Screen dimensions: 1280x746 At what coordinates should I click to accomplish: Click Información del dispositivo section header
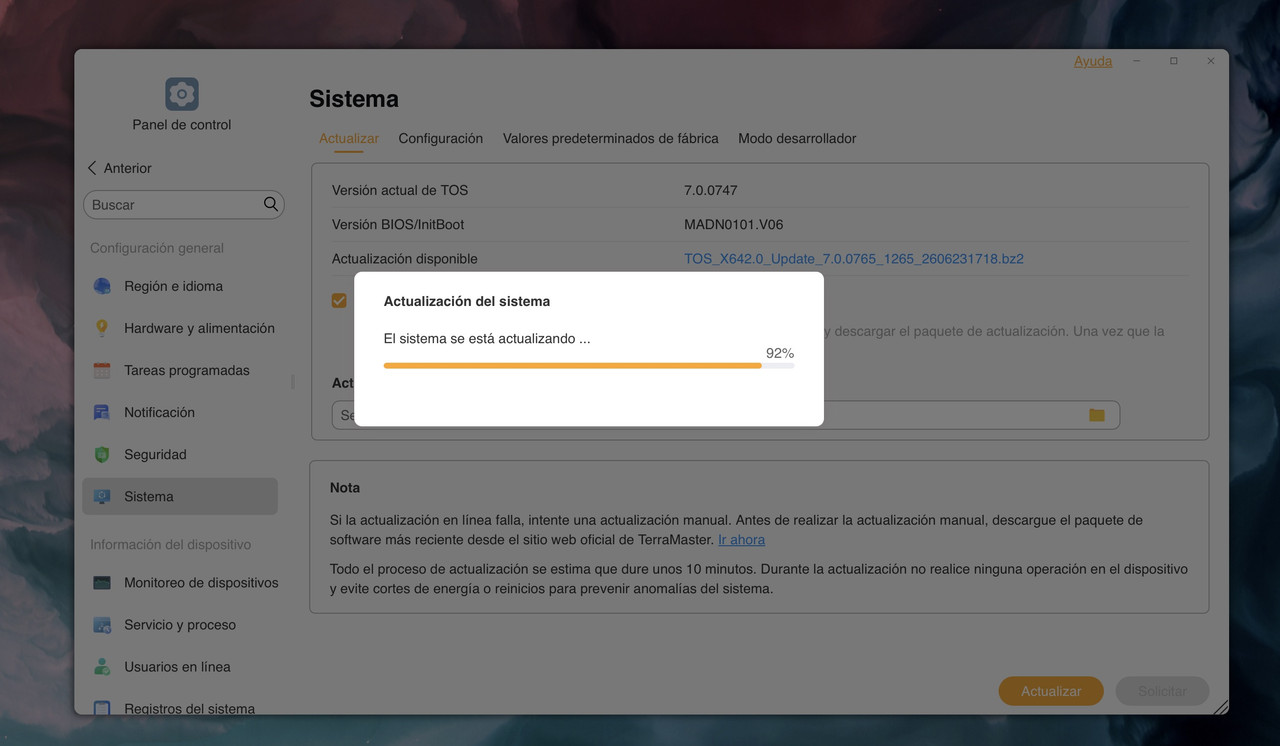point(171,544)
